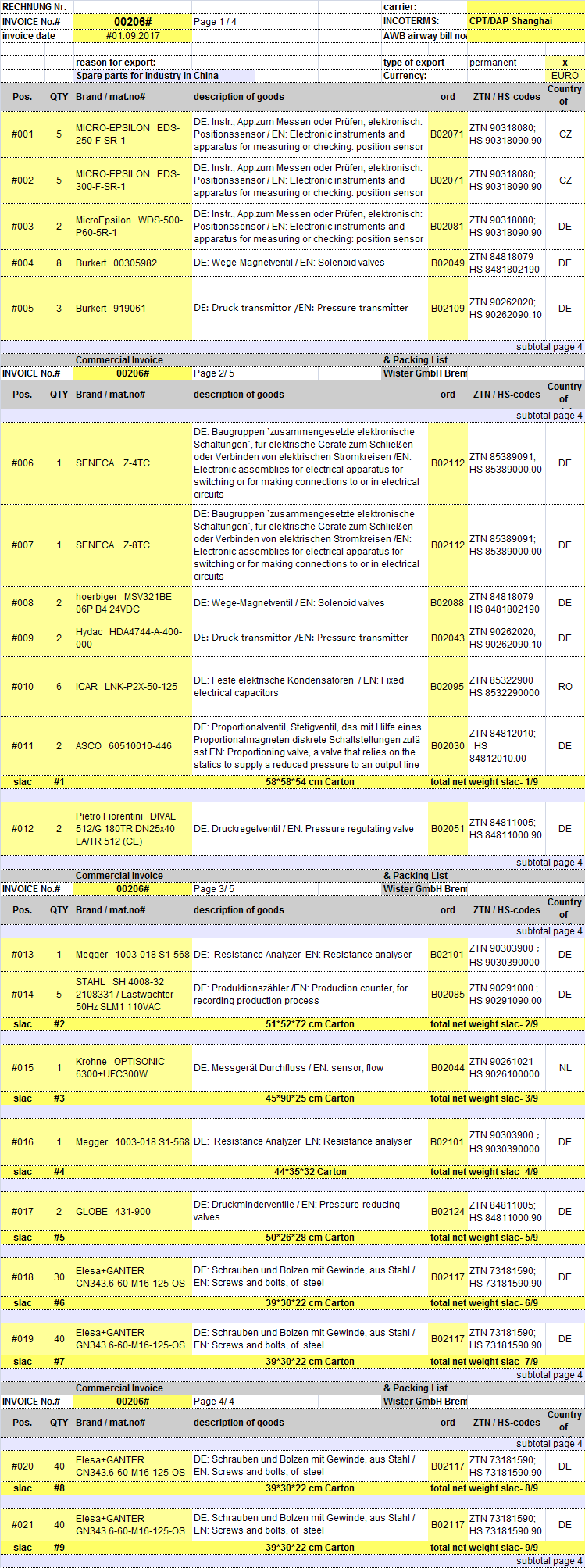This screenshot has height=1568, width=585.
Task: Select the invoice date cell '#01.09.2017'
Action: click(x=133, y=36)
